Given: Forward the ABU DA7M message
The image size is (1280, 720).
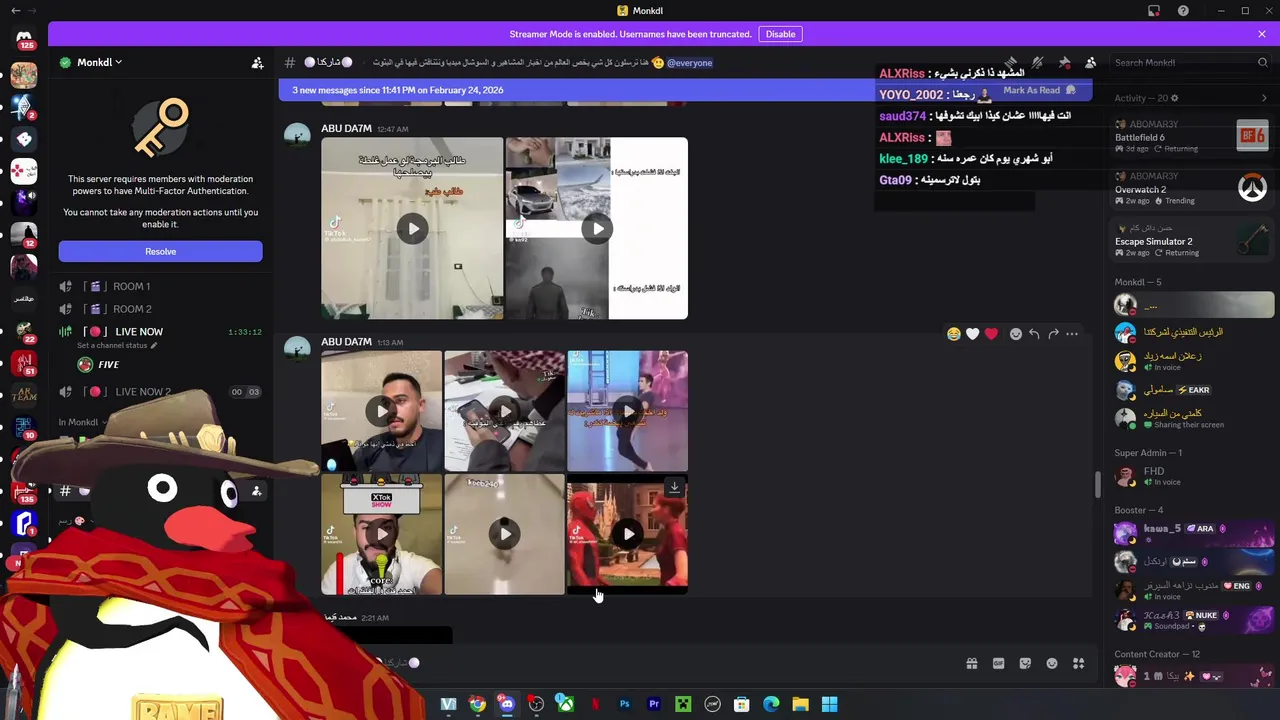Looking at the screenshot, I should point(1053,334).
